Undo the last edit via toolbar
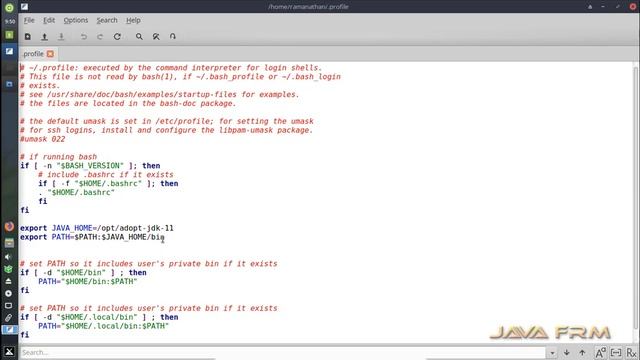The height and width of the screenshot is (360, 640). point(84,37)
